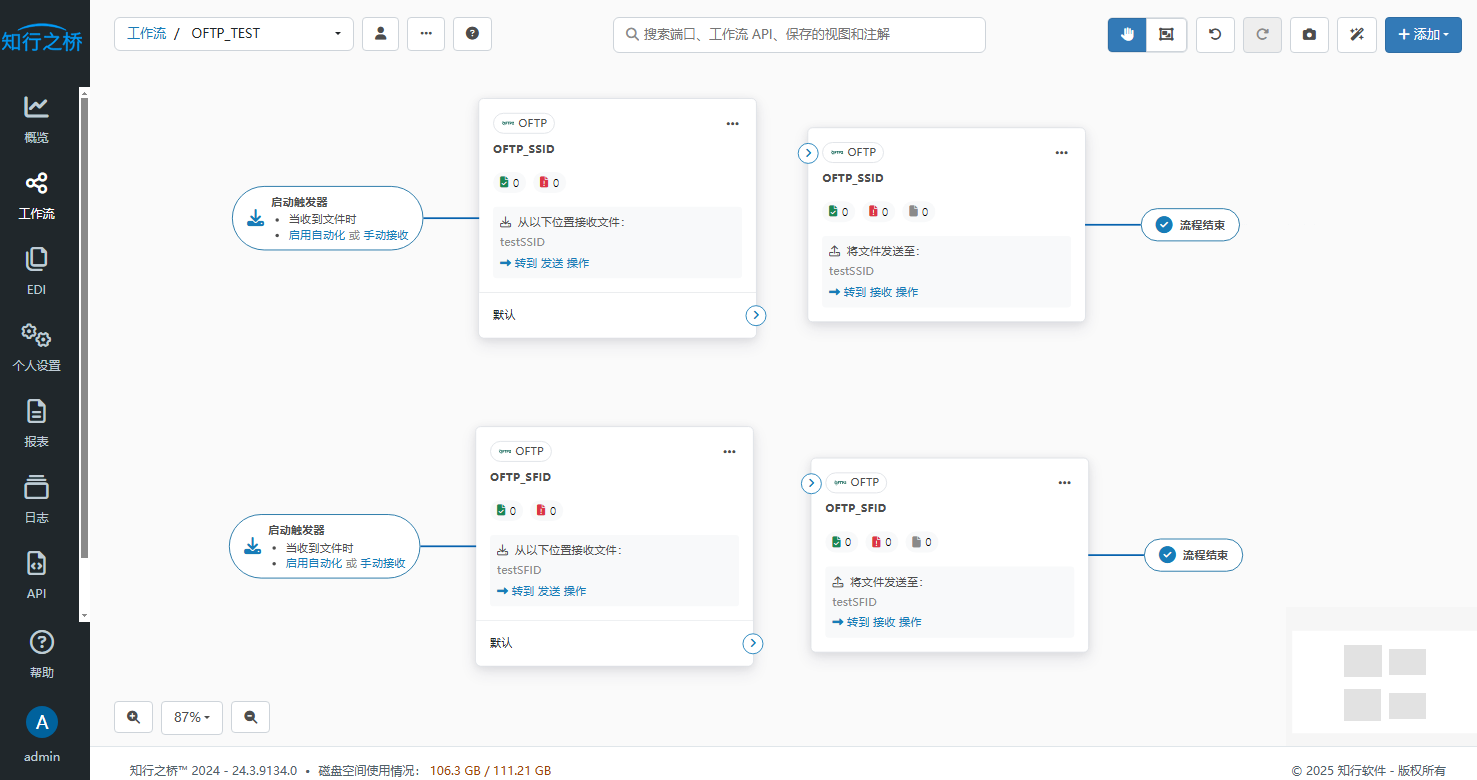The width and height of the screenshot is (1477, 780).
Task: Click the undo arrow icon
Action: [1215, 34]
